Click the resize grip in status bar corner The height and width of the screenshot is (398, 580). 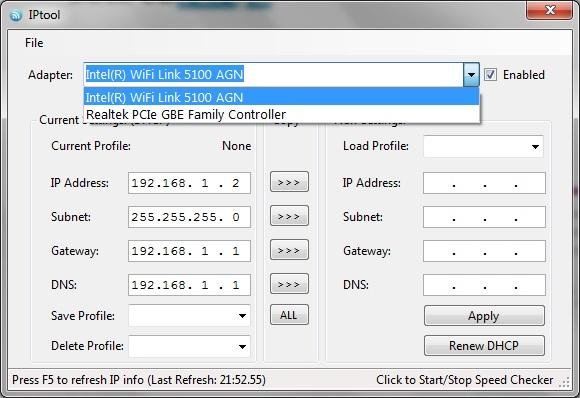[564, 382]
